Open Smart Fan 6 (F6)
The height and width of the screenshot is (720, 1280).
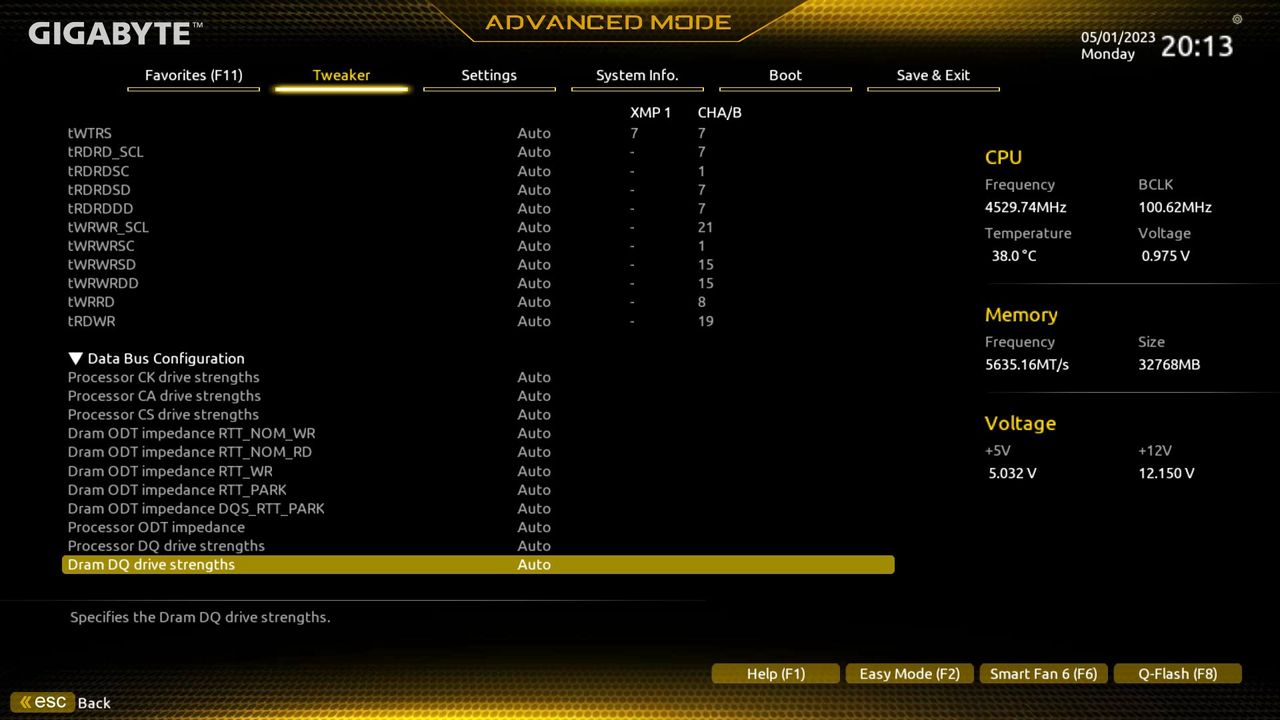click(x=1043, y=674)
